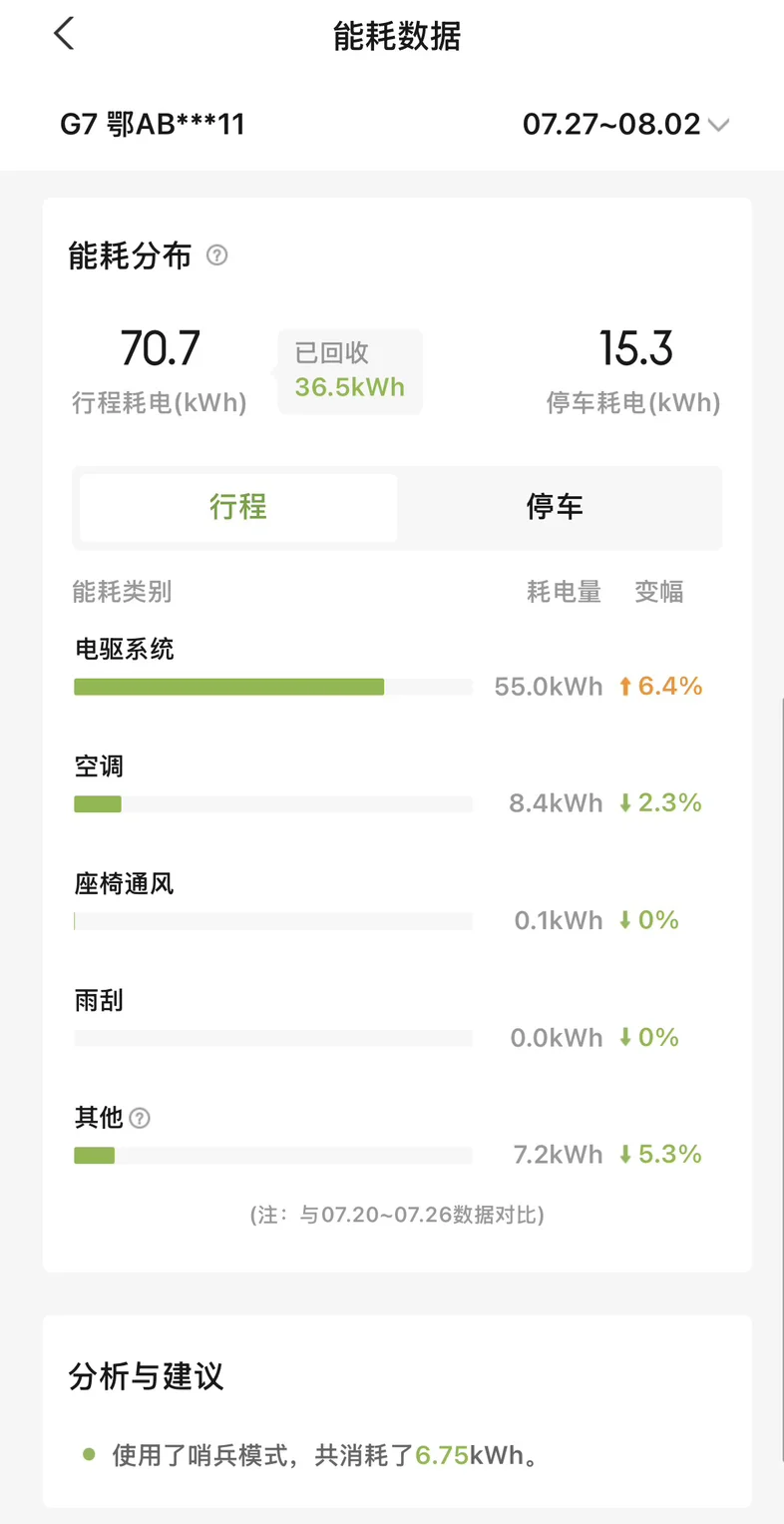Tap the 已回收 36.5kWh badge
Viewport: 784px width, 1524px height.
point(350,371)
